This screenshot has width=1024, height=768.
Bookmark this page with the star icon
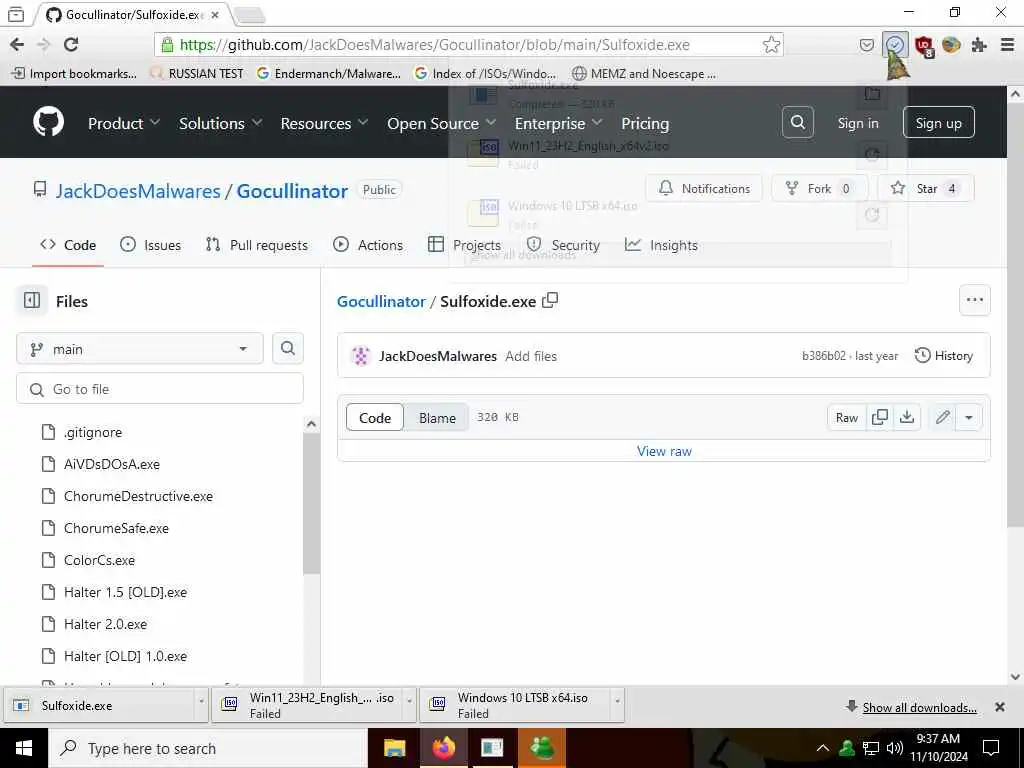(x=771, y=44)
